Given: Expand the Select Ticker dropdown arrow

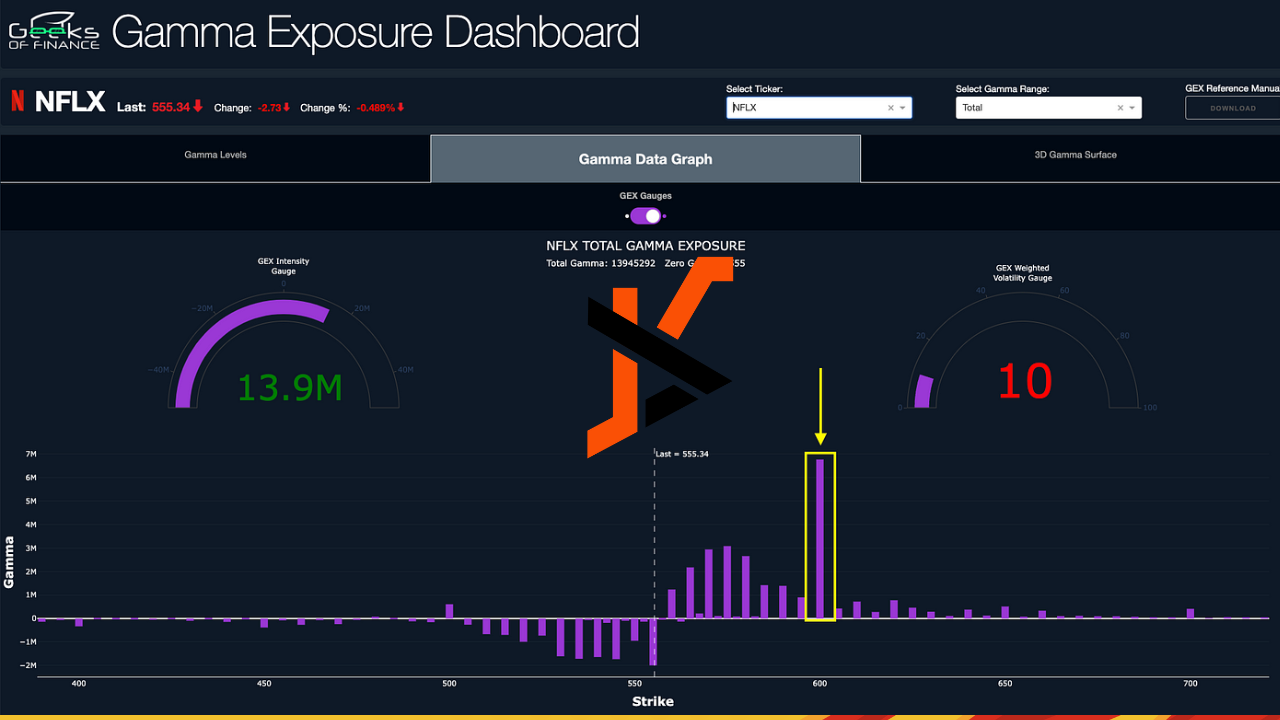Looking at the screenshot, I should pos(902,108).
